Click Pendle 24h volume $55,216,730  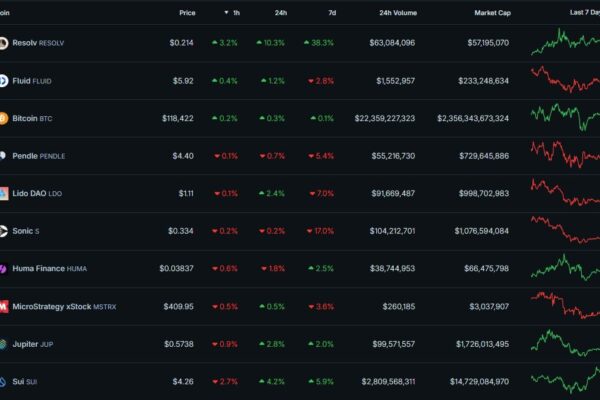pyautogui.click(x=393, y=156)
